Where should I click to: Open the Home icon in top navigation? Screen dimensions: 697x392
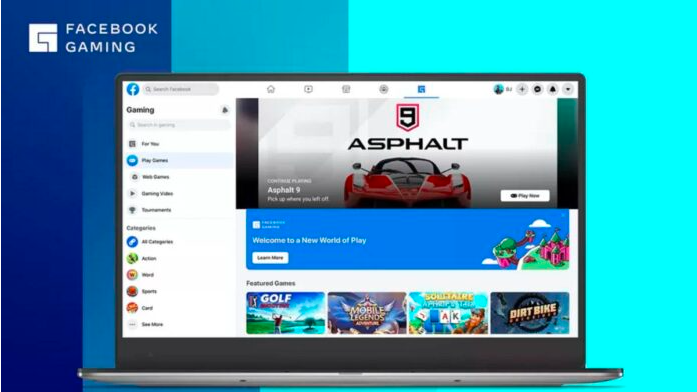271,89
